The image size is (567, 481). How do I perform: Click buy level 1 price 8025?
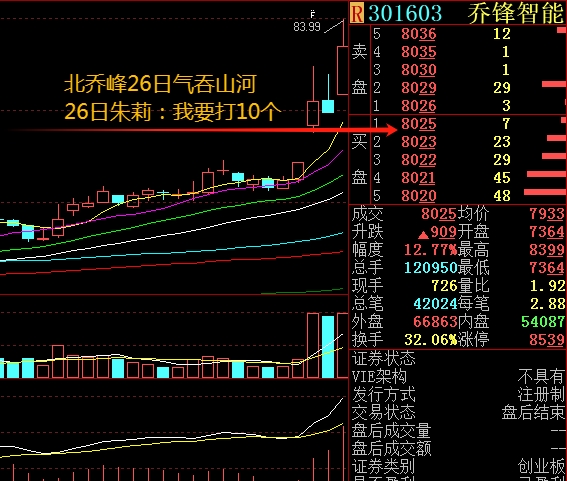click(419, 124)
